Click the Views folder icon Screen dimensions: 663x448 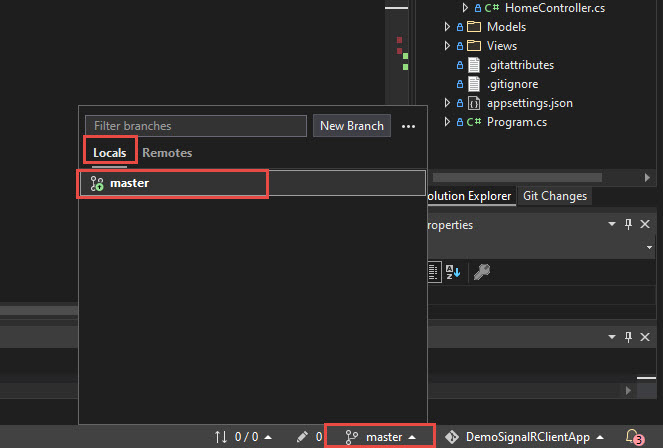(474, 46)
